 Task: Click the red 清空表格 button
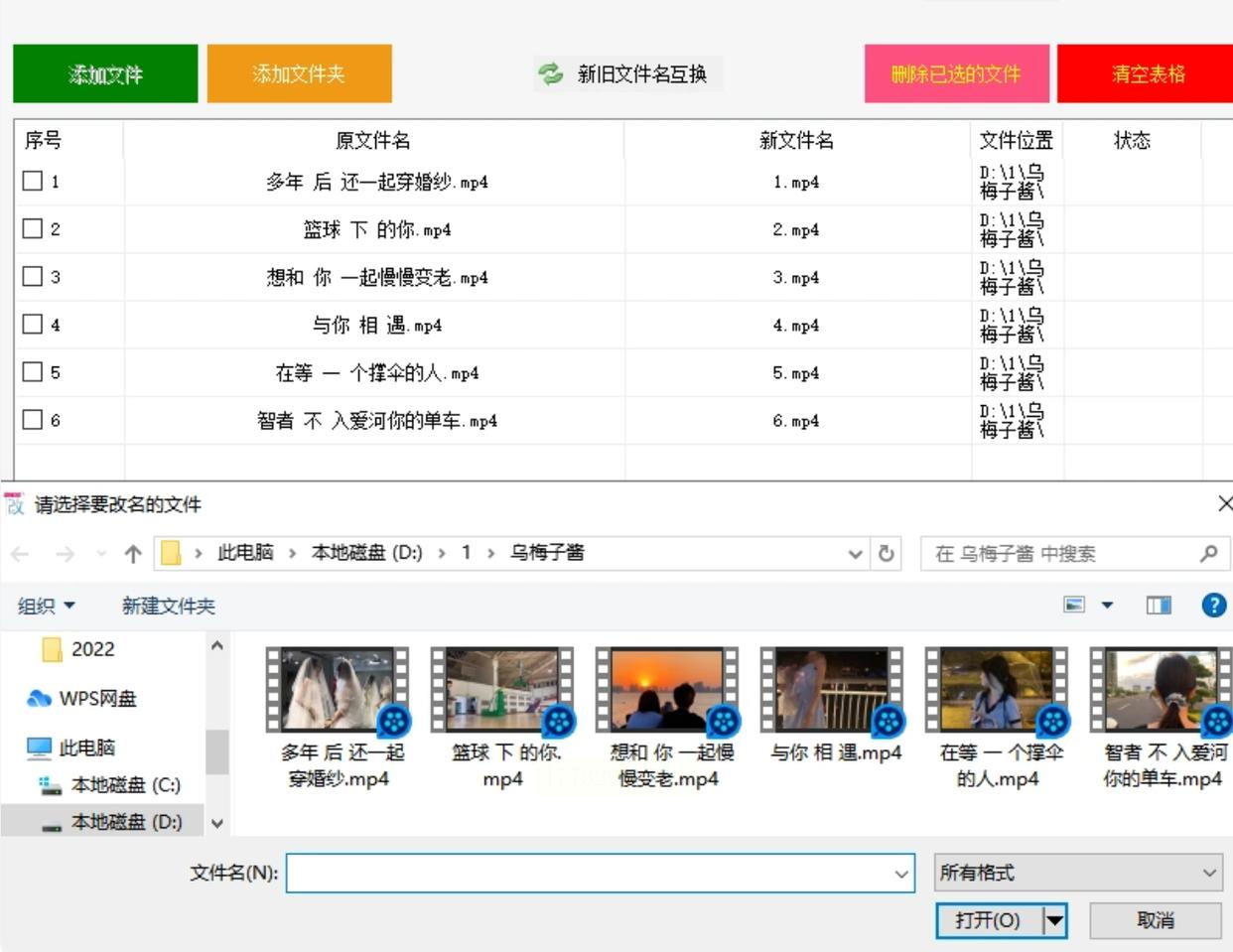(x=1148, y=73)
